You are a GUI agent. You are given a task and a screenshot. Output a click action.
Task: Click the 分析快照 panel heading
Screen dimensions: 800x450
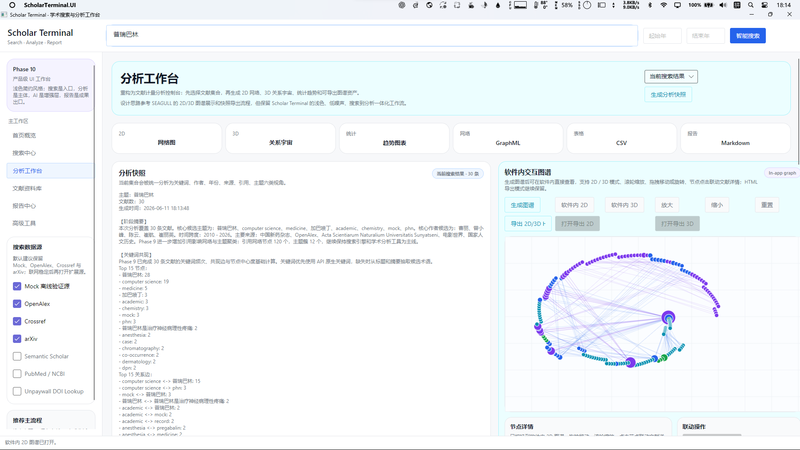pos(132,173)
